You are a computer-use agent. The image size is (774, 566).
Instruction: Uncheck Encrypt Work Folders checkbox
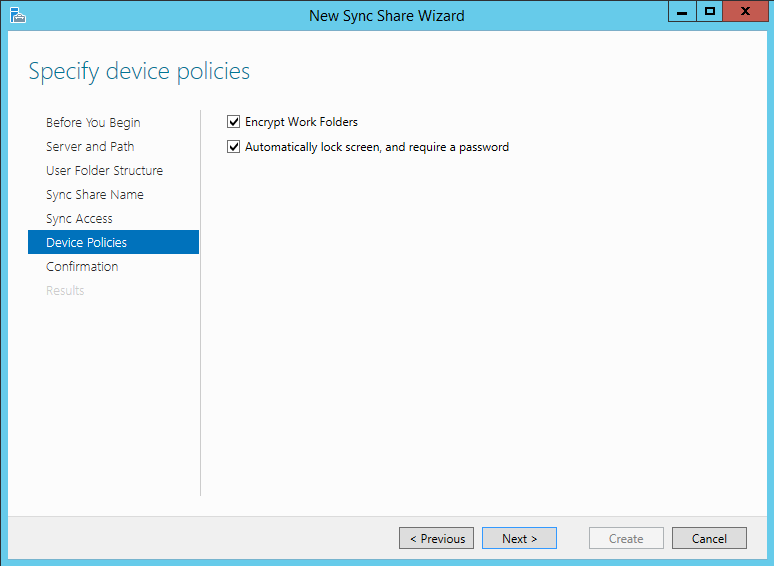point(233,121)
